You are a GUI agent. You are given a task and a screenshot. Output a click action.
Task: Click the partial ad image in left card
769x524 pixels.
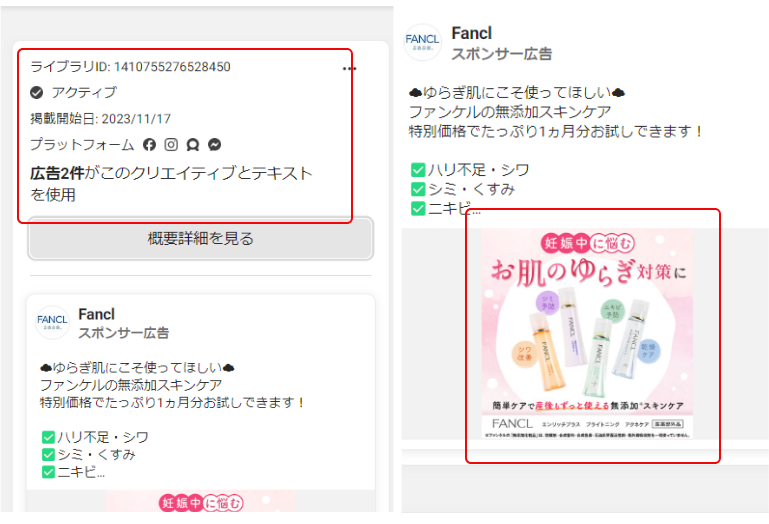(x=200, y=503)
